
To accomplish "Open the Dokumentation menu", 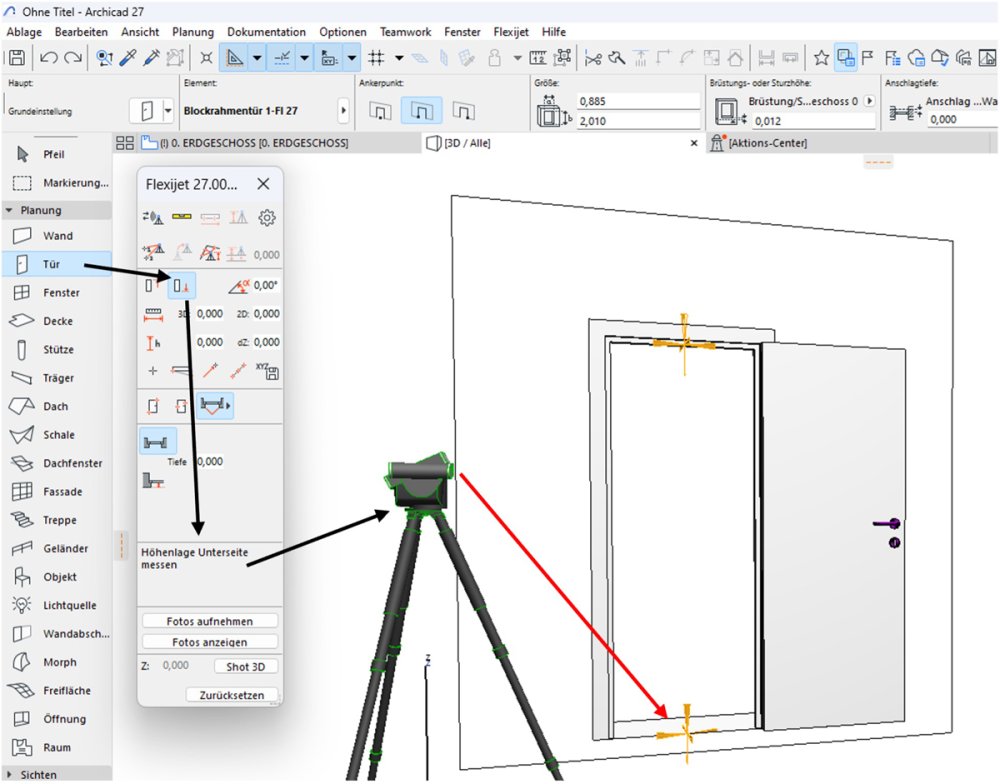I will pos(267,31).
